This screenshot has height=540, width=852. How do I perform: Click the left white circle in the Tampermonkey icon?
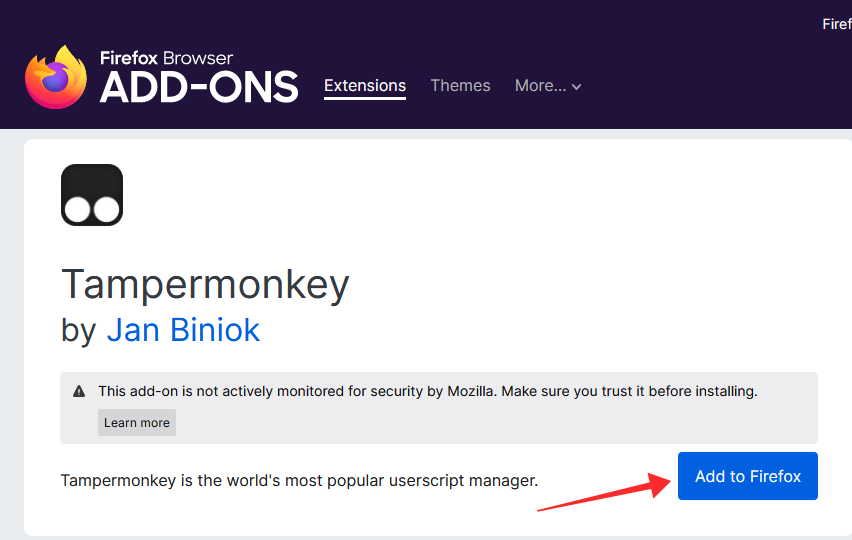point(77,209)
